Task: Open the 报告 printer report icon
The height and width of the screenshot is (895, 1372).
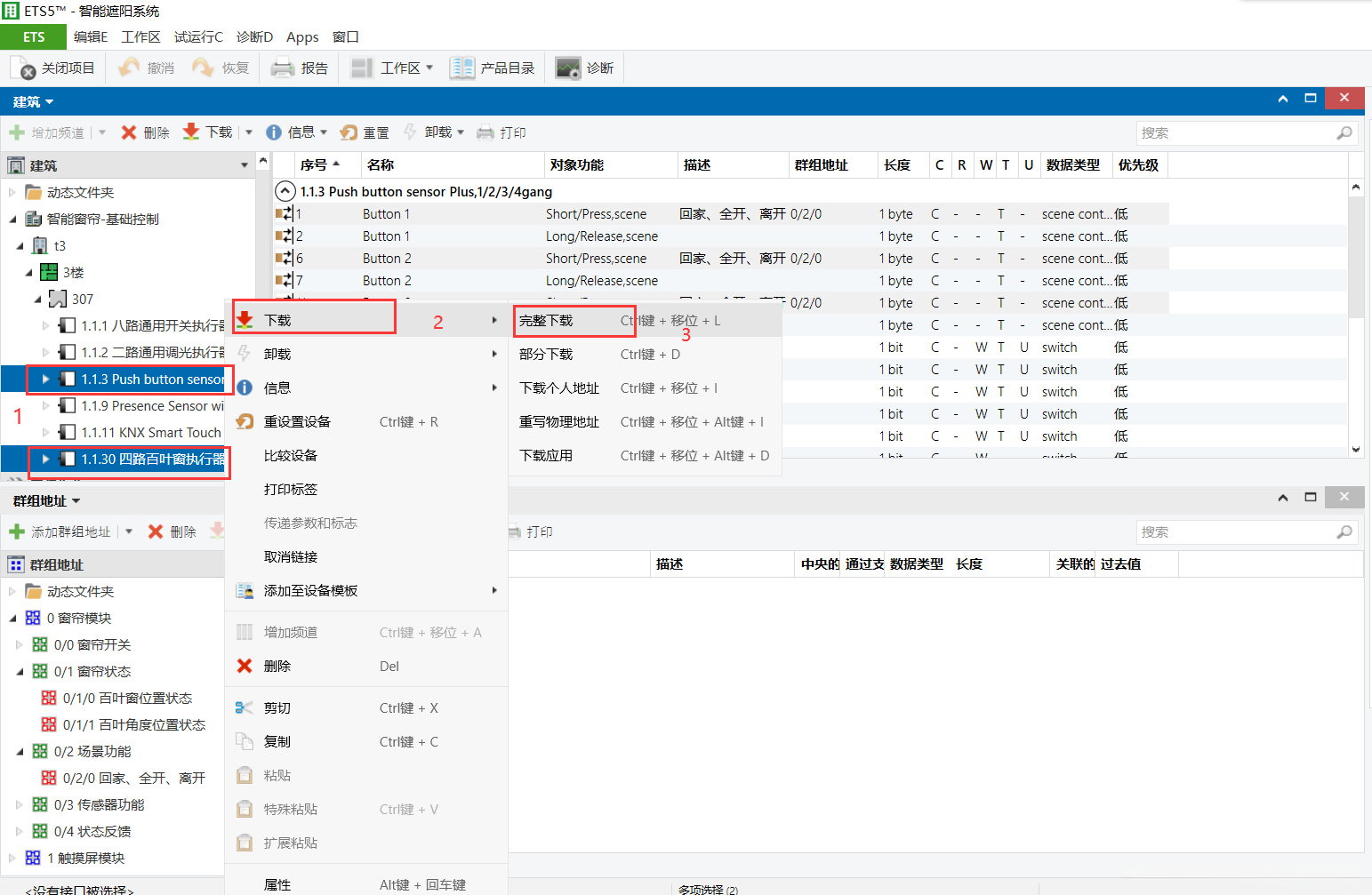Action: 283,68
